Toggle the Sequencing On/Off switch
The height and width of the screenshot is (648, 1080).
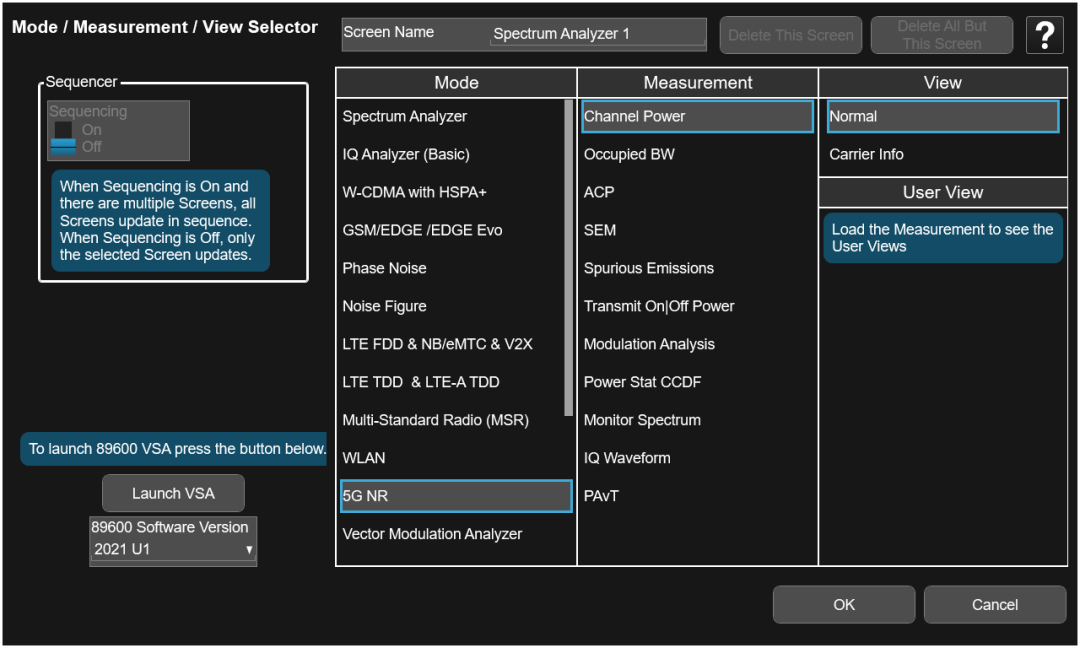tap(64, 138)
